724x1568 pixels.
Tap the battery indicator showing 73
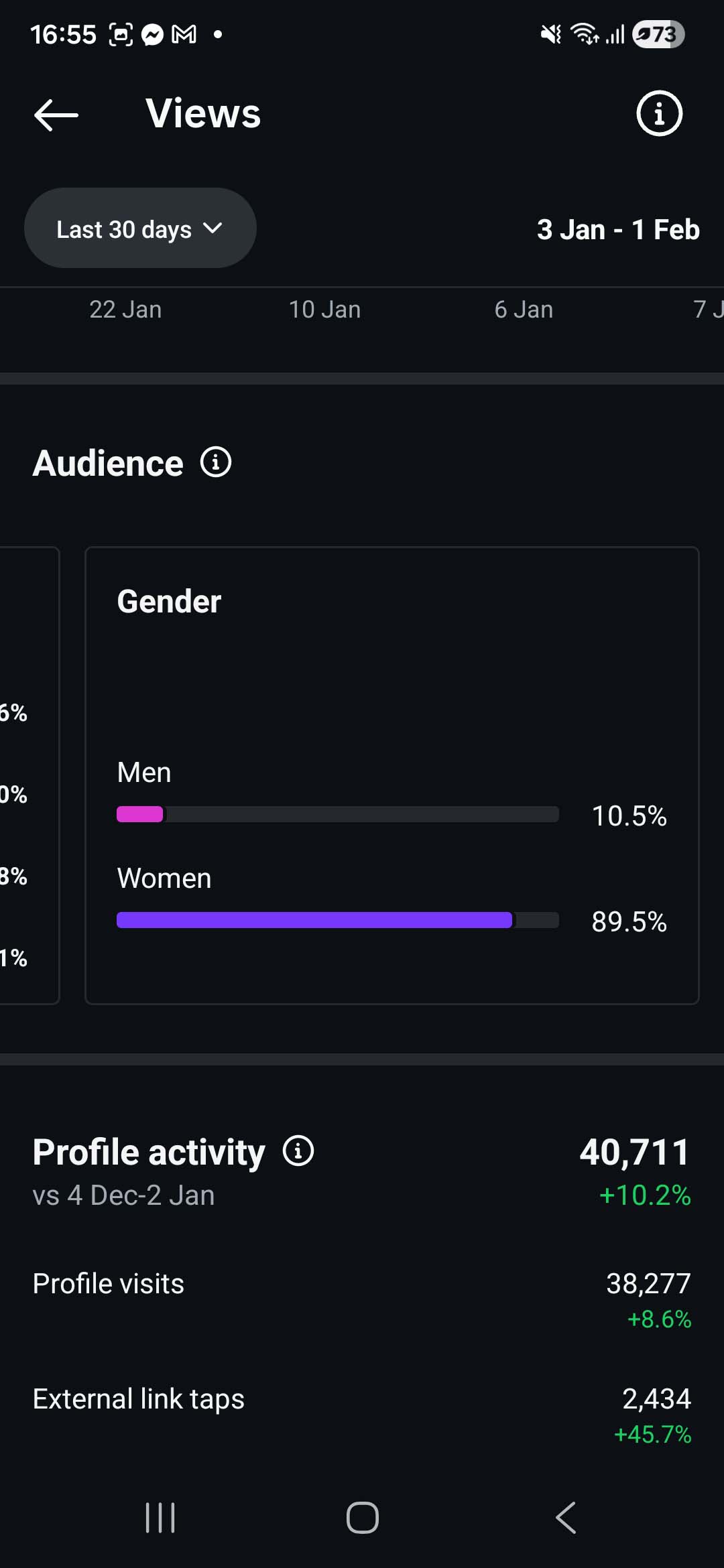tap(658, 35)
